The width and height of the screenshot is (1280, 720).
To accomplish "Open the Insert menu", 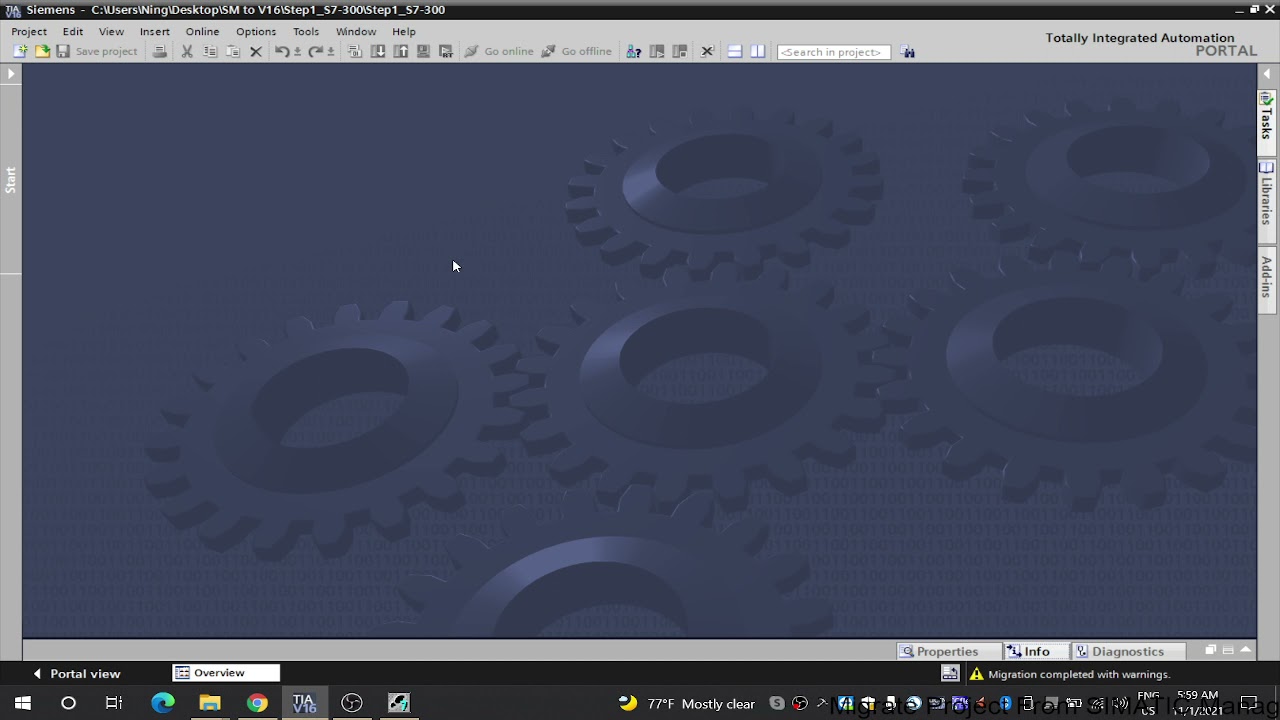I will click(x=155, y=31).
